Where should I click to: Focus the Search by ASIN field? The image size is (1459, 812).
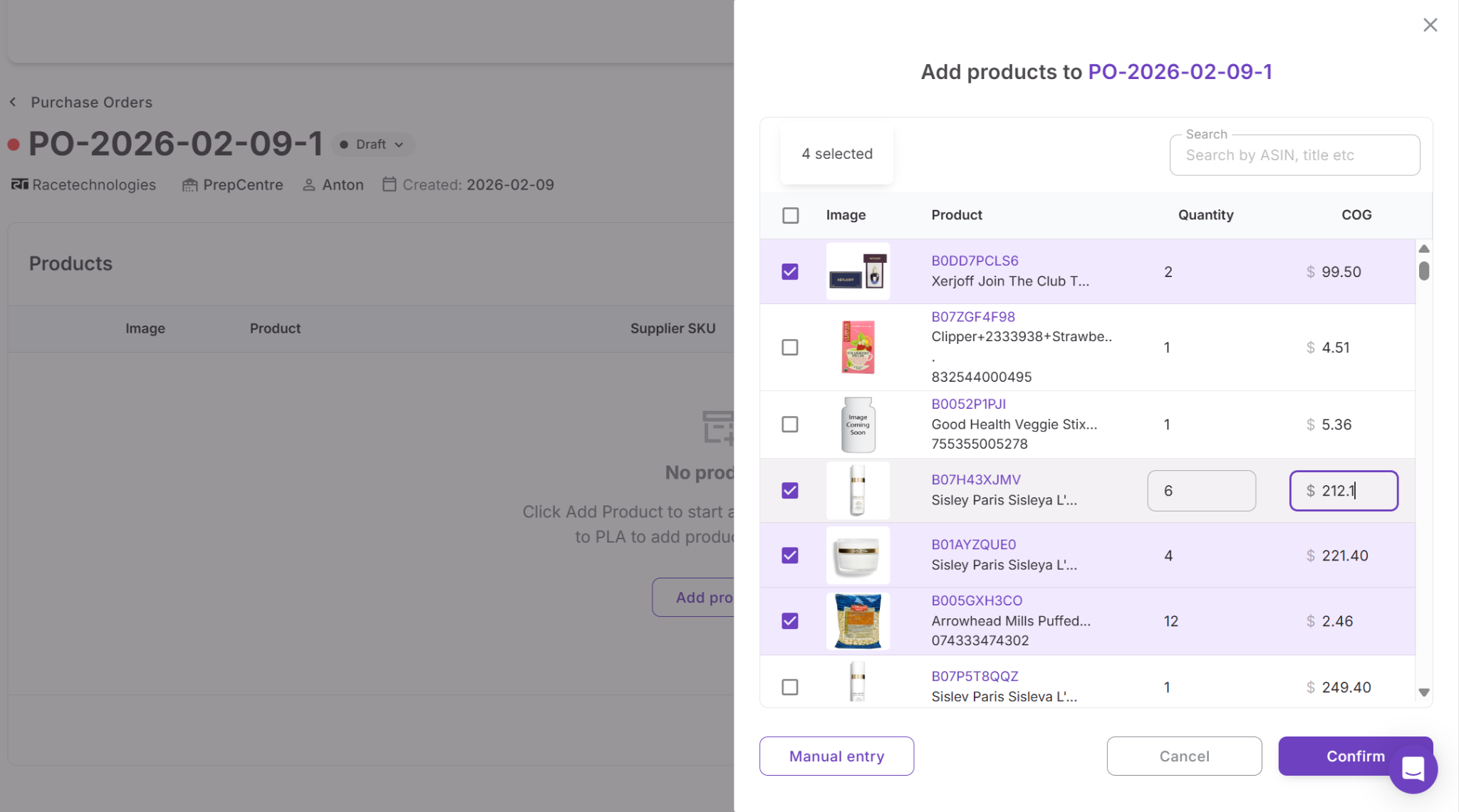pos(1294,155)
